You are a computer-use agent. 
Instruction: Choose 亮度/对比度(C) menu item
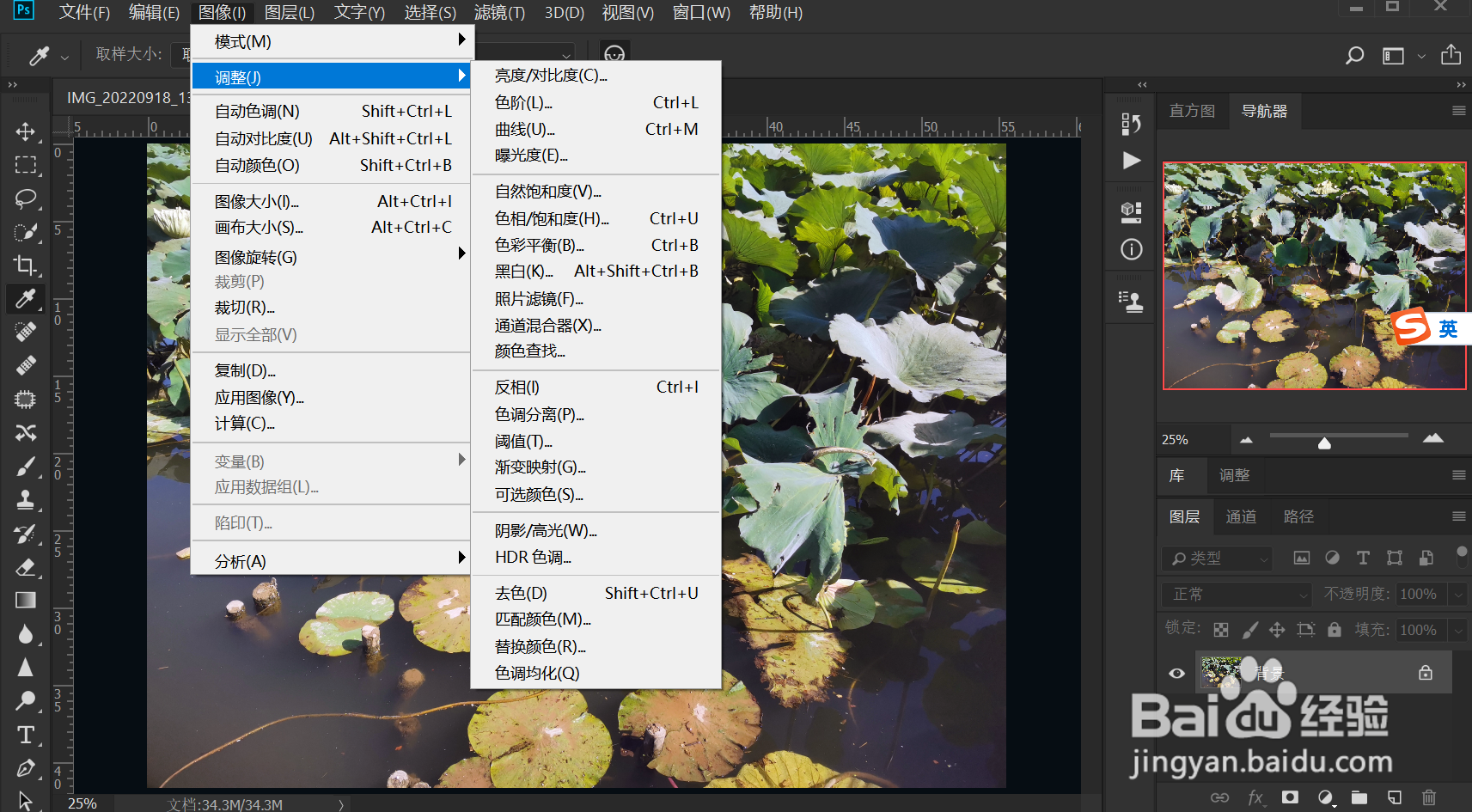pos(596,76)
